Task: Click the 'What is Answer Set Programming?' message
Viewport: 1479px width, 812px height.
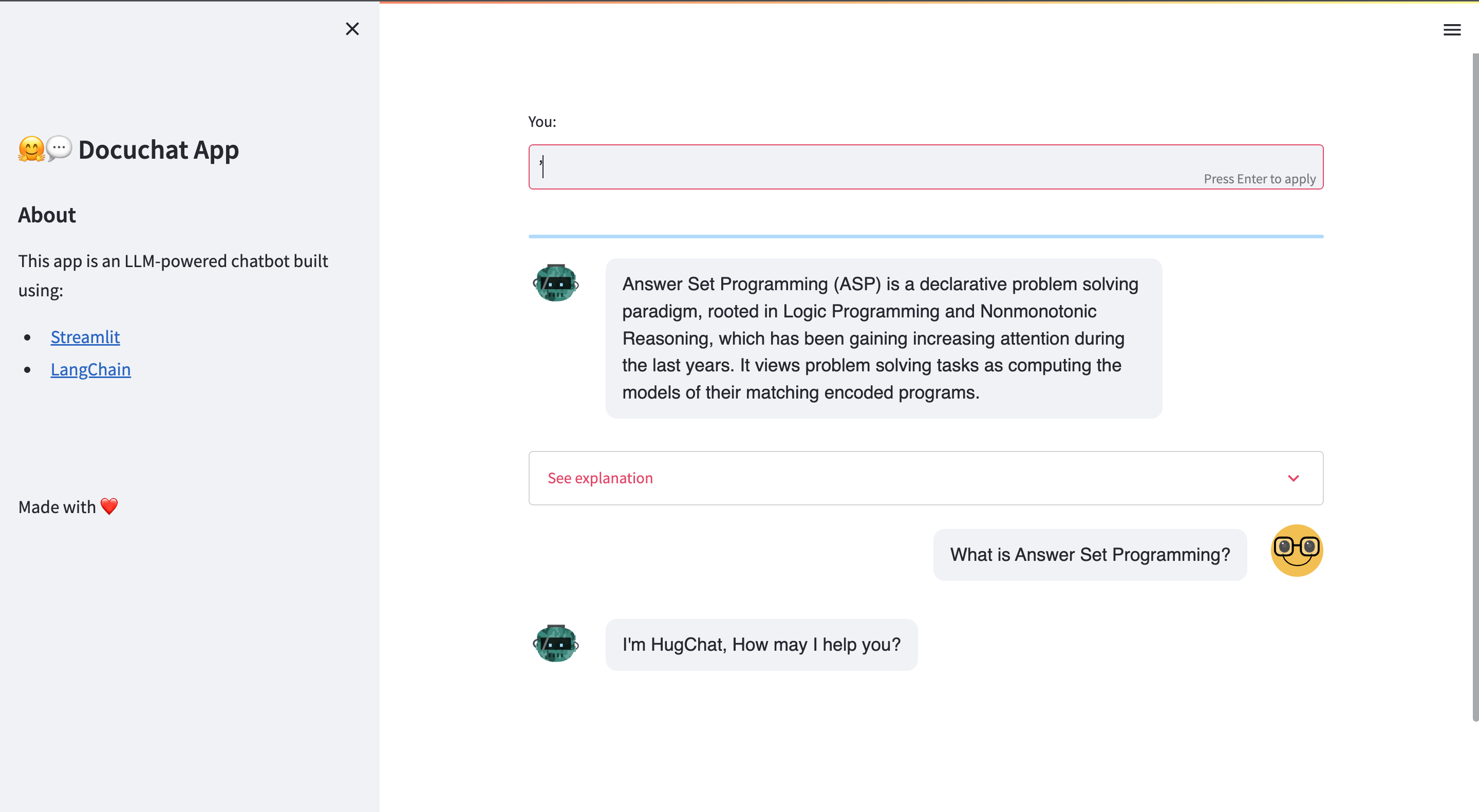Action: pyautogui.click(x=1089, y=554)
